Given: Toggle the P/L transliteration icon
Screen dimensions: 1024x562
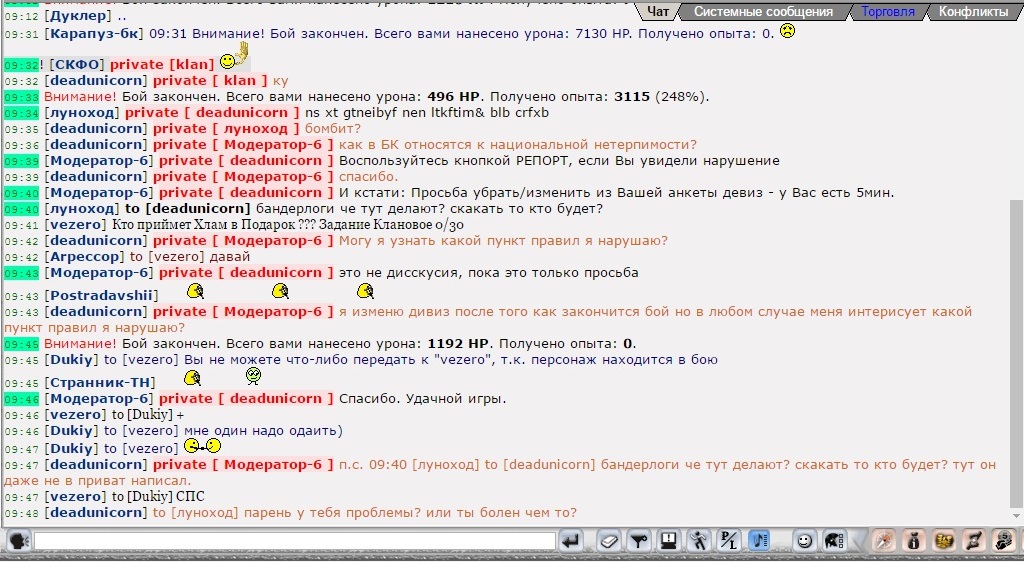Looking at the screenshot, I should coord(729,541).
